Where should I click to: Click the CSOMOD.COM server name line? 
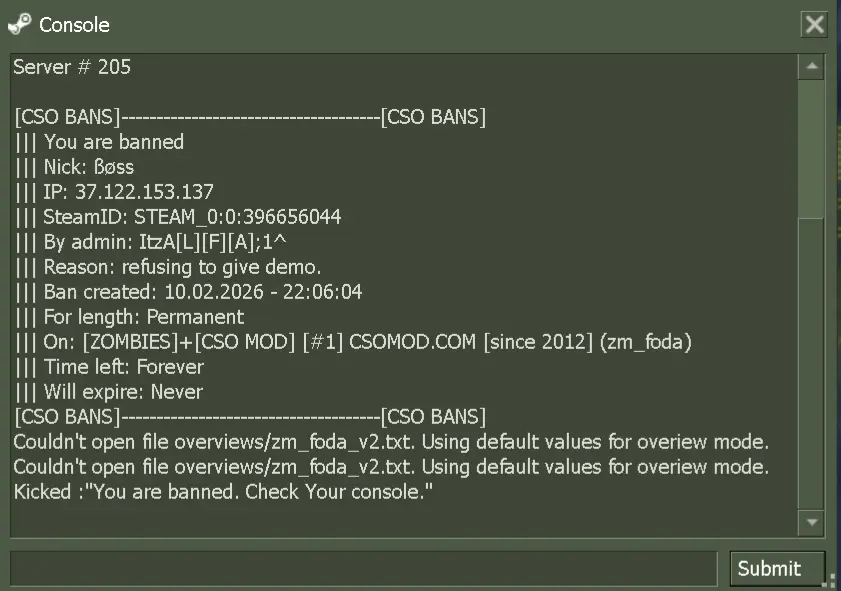pos(353,342)
